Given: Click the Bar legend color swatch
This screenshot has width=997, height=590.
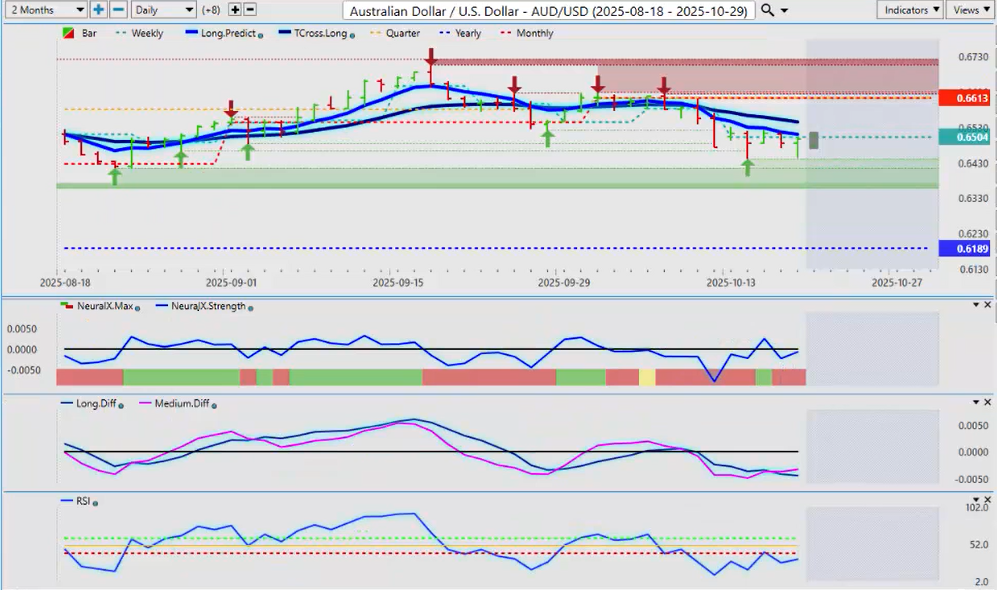Looking at the screenshot, I should coord(68,33).
